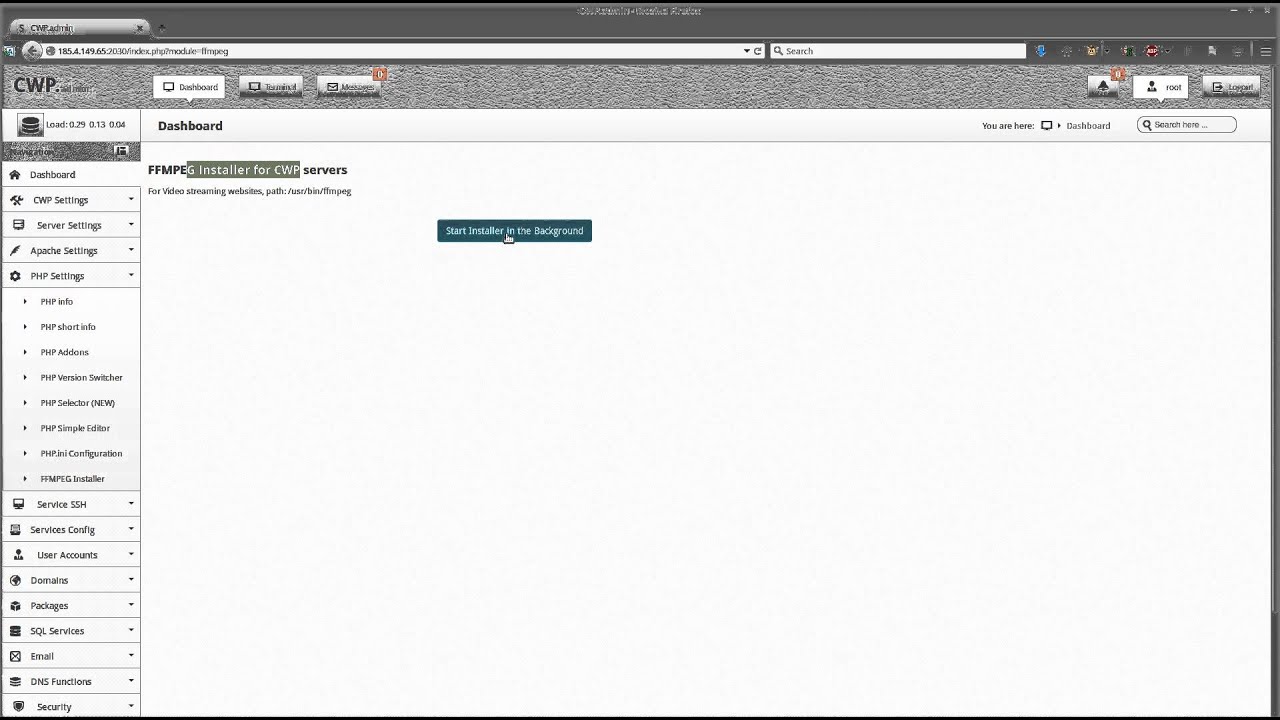Click the User Accounts person icon
The width and height of the screenshot is (1280, 720).
[x=18, y=555]
